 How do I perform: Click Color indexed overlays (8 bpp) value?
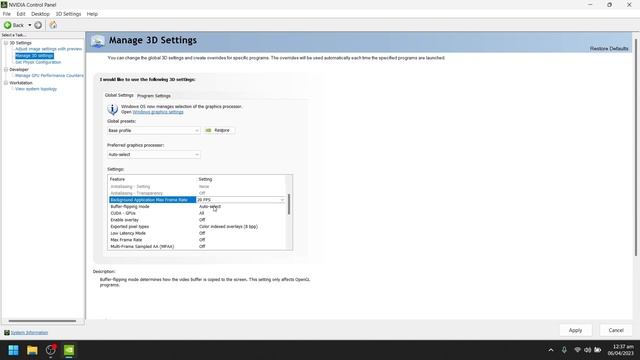[x=228, y=227]
